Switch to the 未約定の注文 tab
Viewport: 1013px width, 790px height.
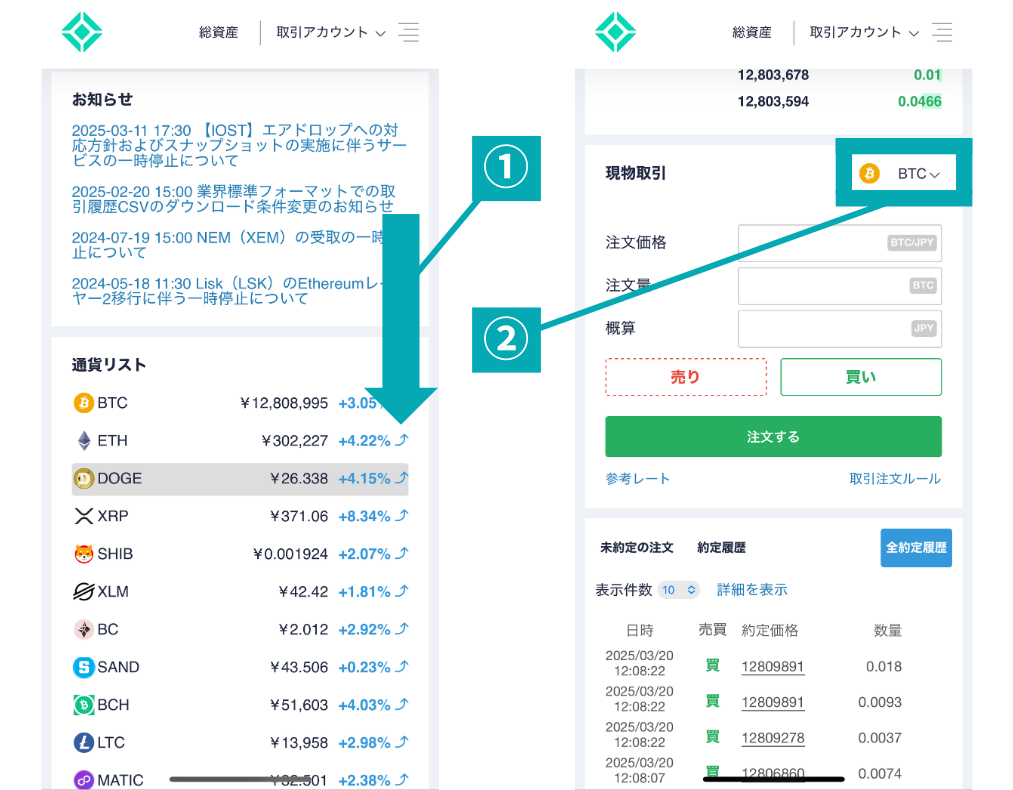[636, 548]
